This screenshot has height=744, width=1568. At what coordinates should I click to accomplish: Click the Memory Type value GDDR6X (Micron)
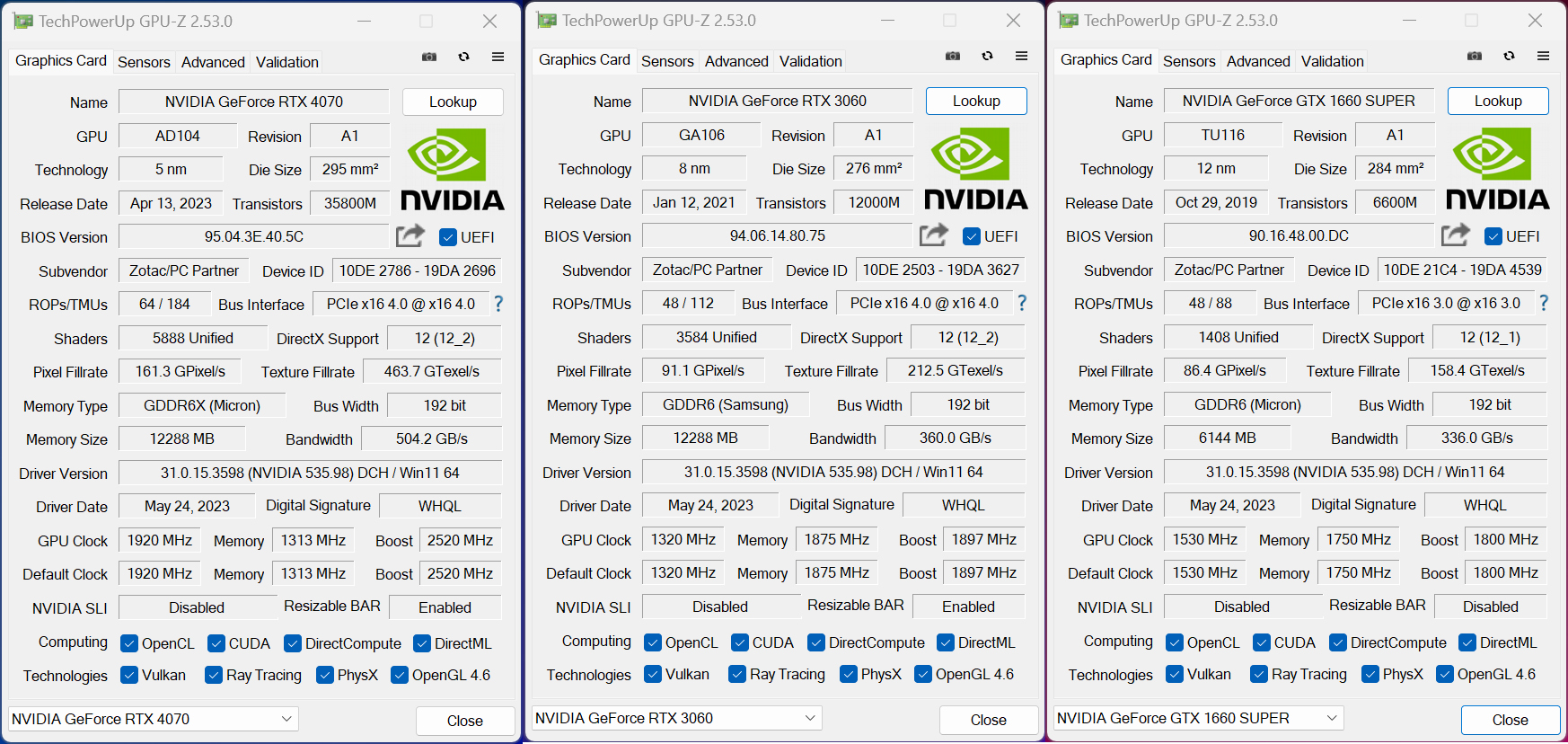tap(202, 405)
